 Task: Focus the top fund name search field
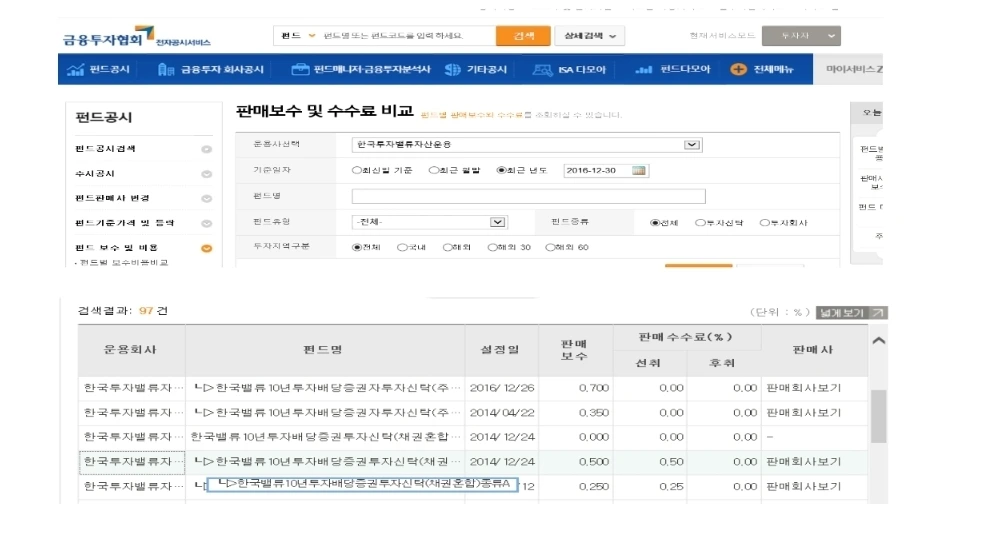click(x=407, y=36)
